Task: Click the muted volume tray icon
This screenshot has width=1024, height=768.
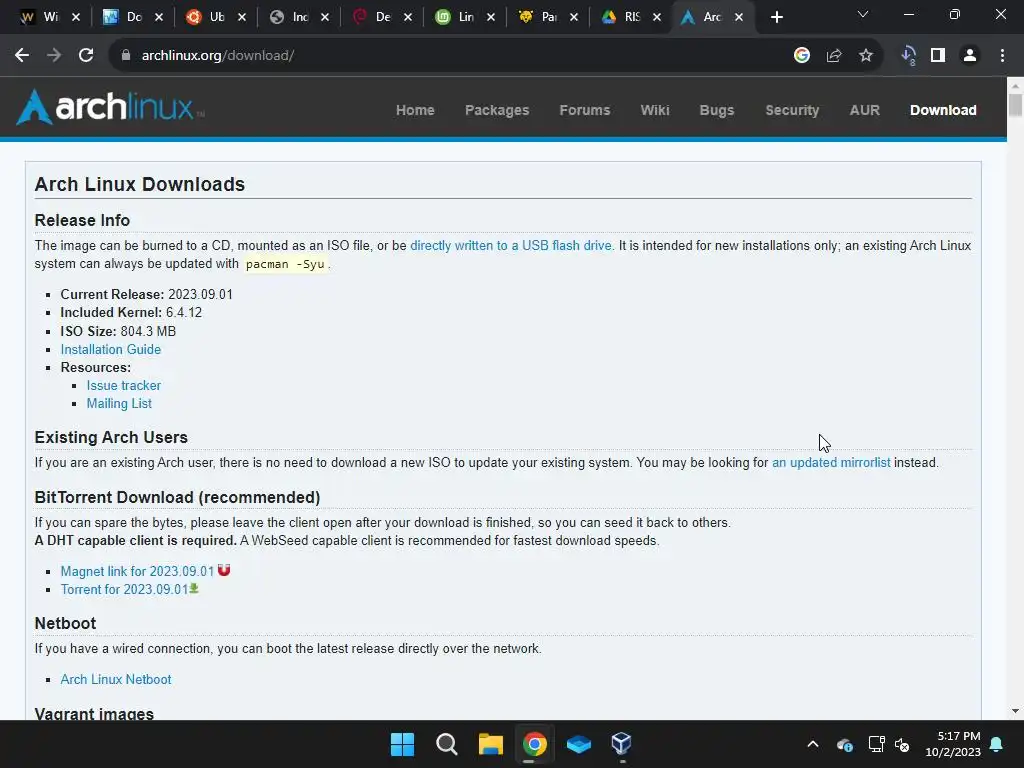Action: 903,744
